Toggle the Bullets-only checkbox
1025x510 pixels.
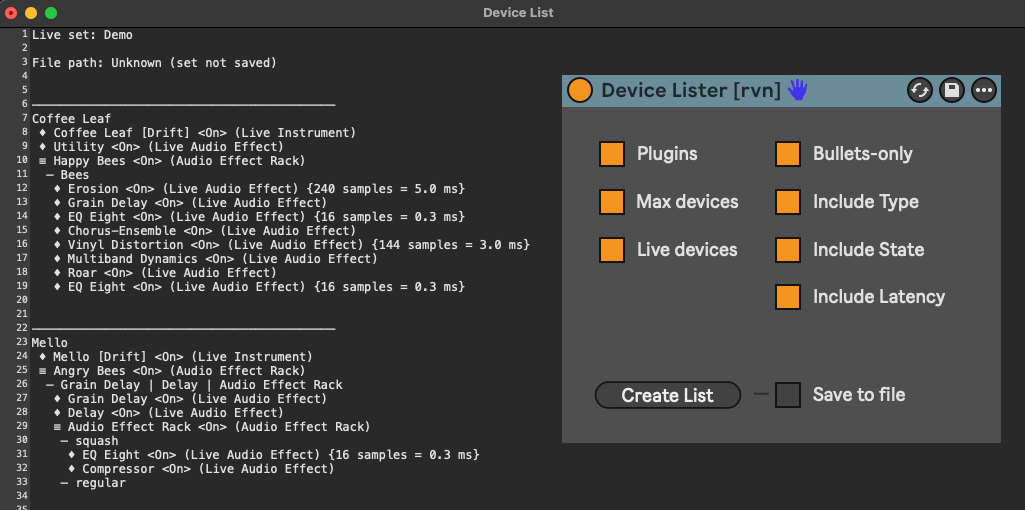pos(788,154)
